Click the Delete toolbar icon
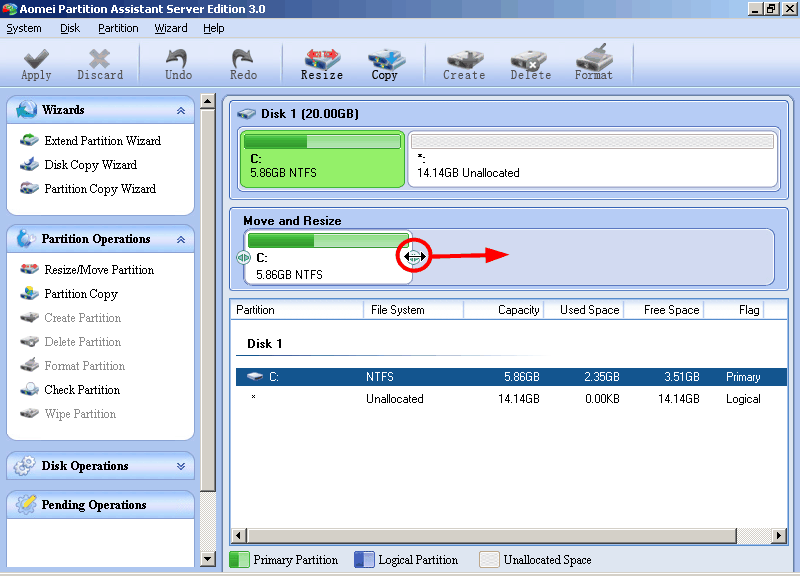The image size is (800, 576). [x=530, y=62]
